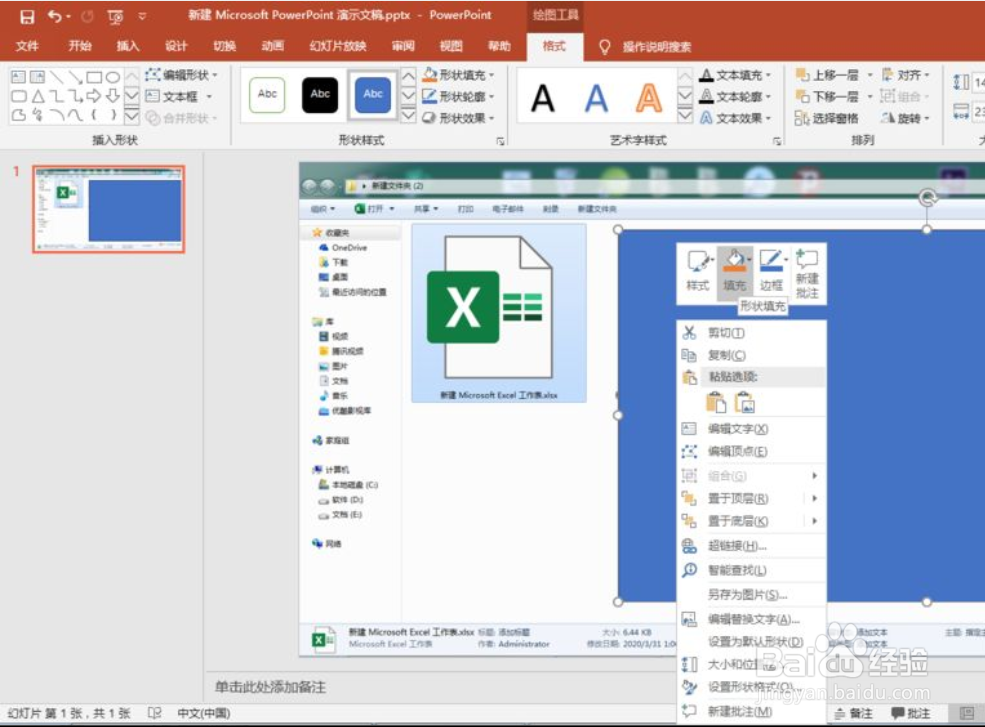
Task: Choose the white outlined Abc shape style
Action: (267, 94)
